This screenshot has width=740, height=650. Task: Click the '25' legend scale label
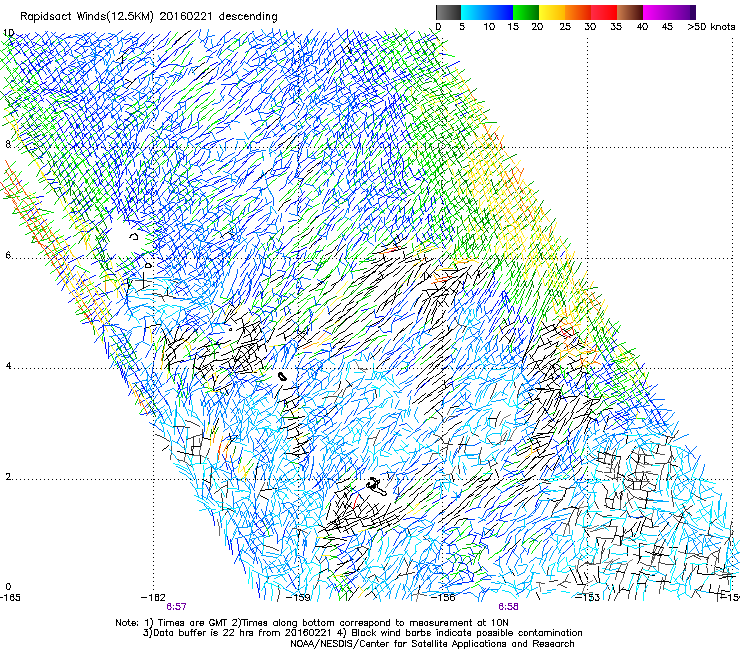565,27
